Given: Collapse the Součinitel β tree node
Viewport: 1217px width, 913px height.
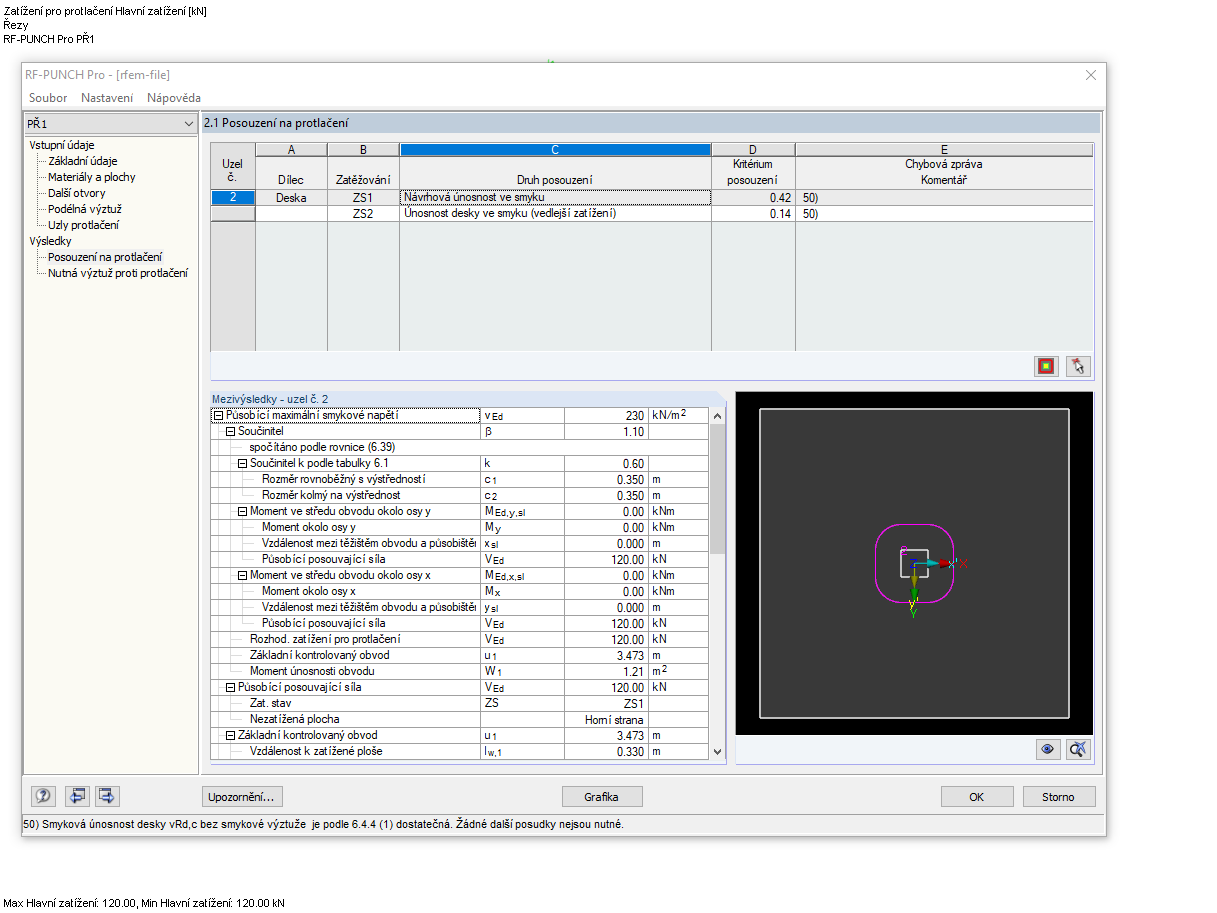Looking at the screenshot, I should (x=230, y=431).
